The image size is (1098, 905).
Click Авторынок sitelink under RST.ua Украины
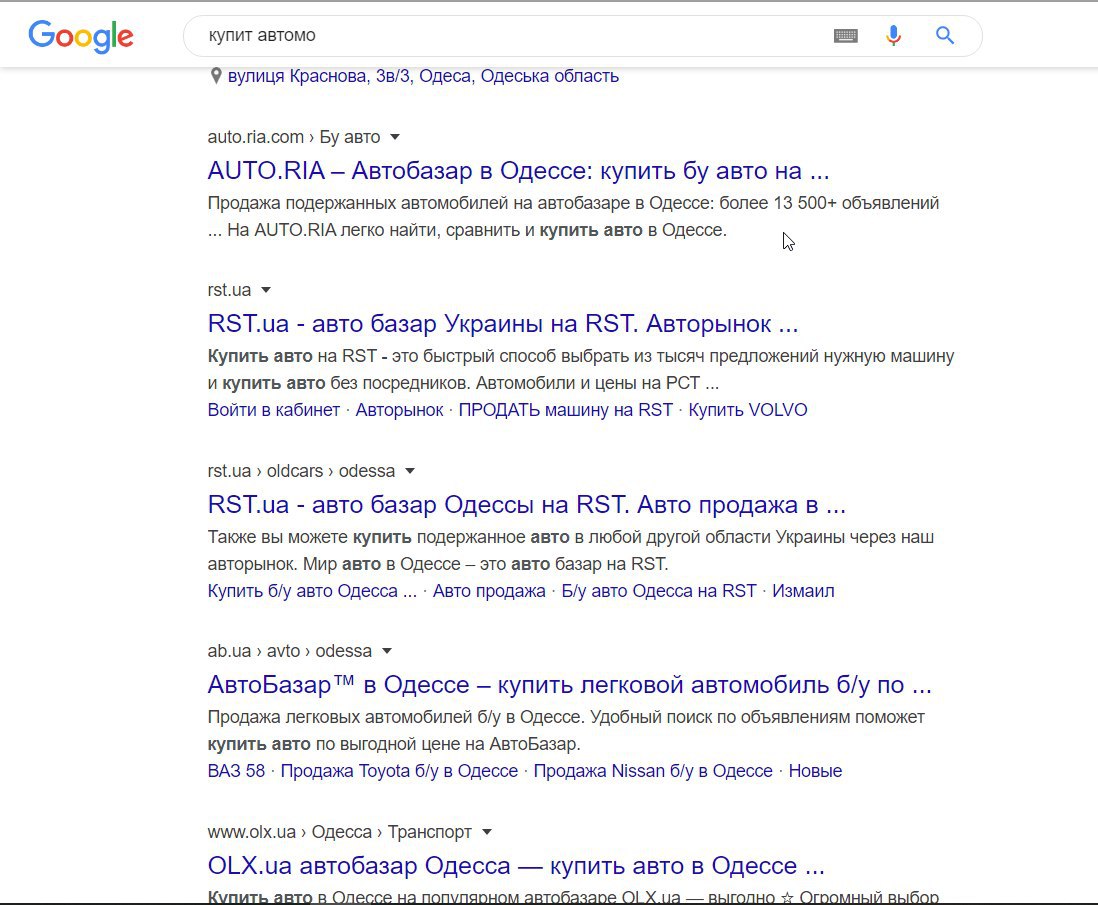point(399,410)
